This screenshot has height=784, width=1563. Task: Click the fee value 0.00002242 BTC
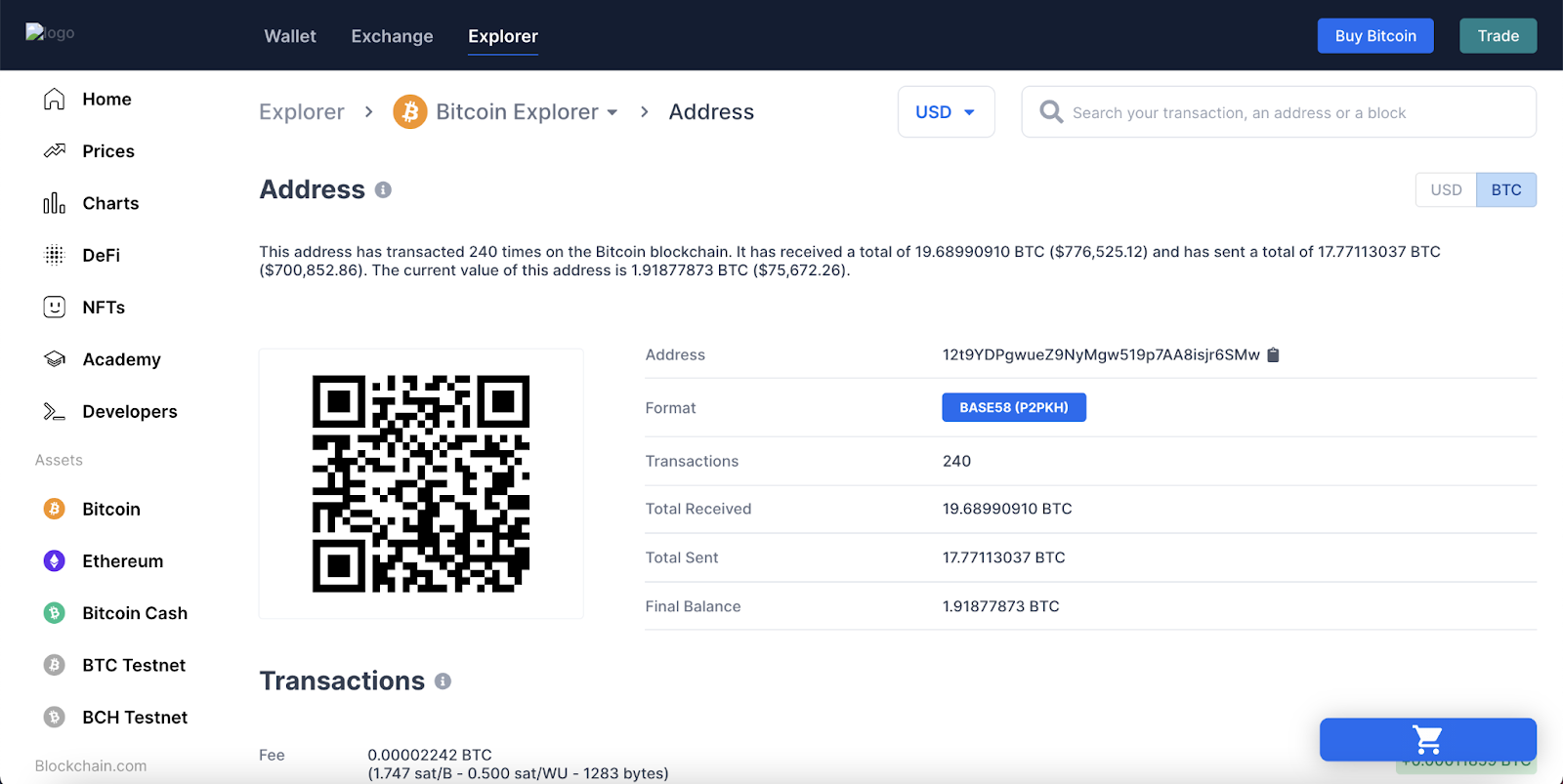coord(430,755)
